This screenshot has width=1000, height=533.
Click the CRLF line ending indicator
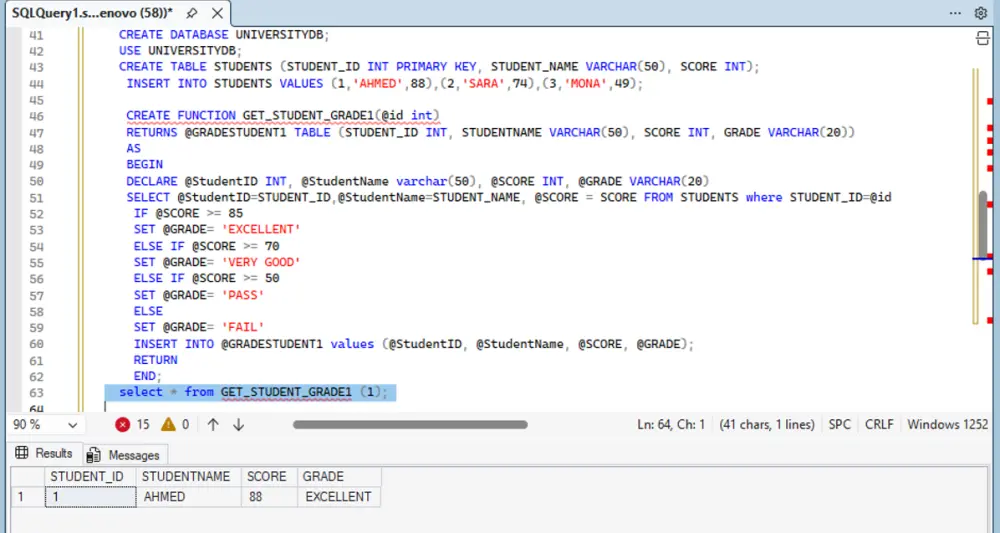point(879,425)
